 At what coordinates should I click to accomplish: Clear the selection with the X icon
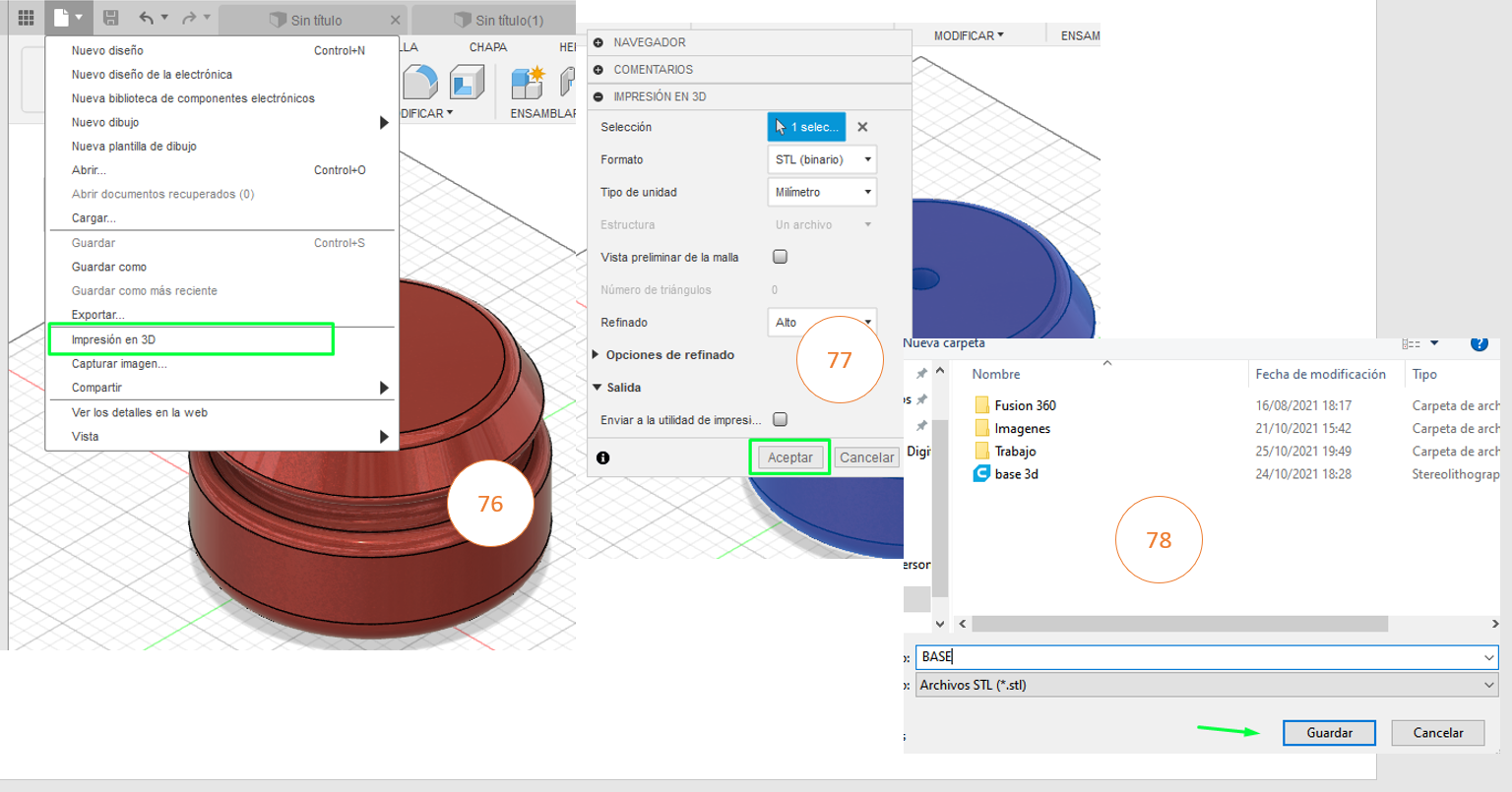pyautogui.click(x=862, y=127)
